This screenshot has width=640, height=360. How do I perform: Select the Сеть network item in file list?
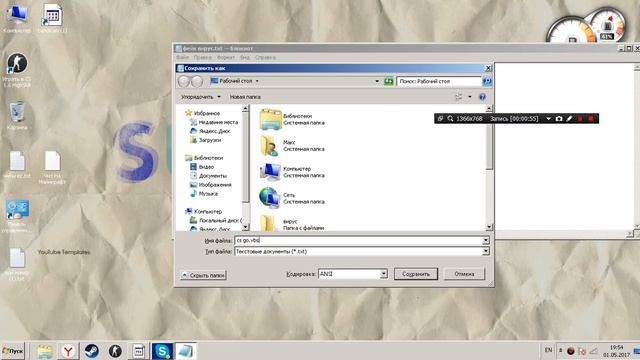[292, 198]
